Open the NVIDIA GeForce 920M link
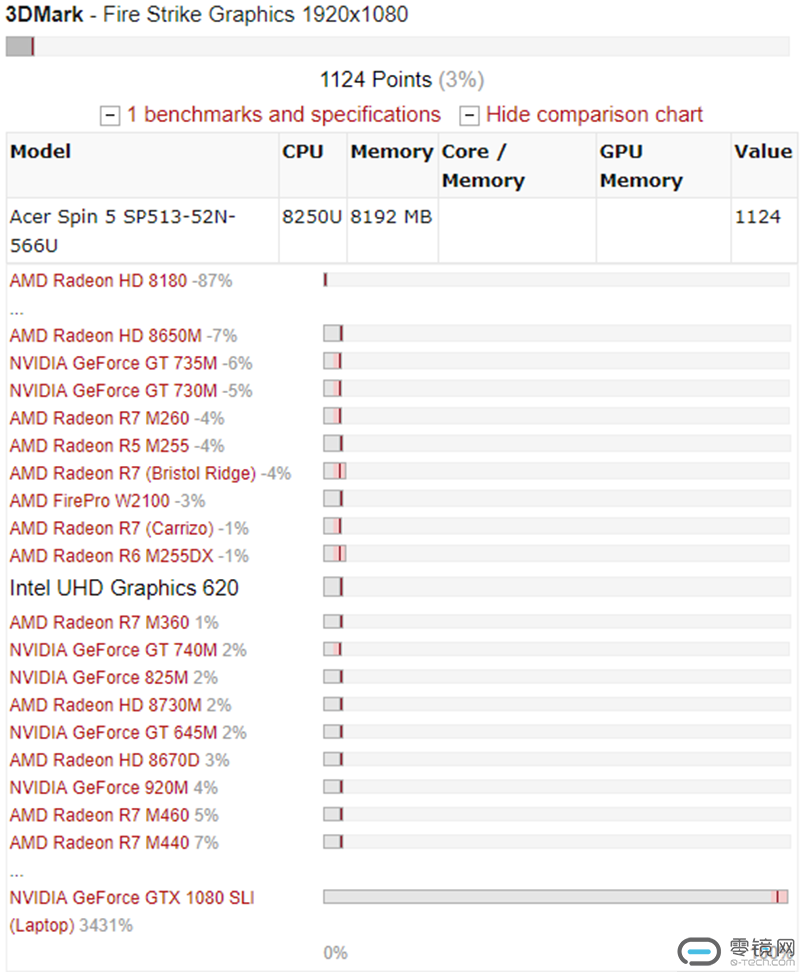The width and height of the screenshot is (800, 972). [99, 788]
